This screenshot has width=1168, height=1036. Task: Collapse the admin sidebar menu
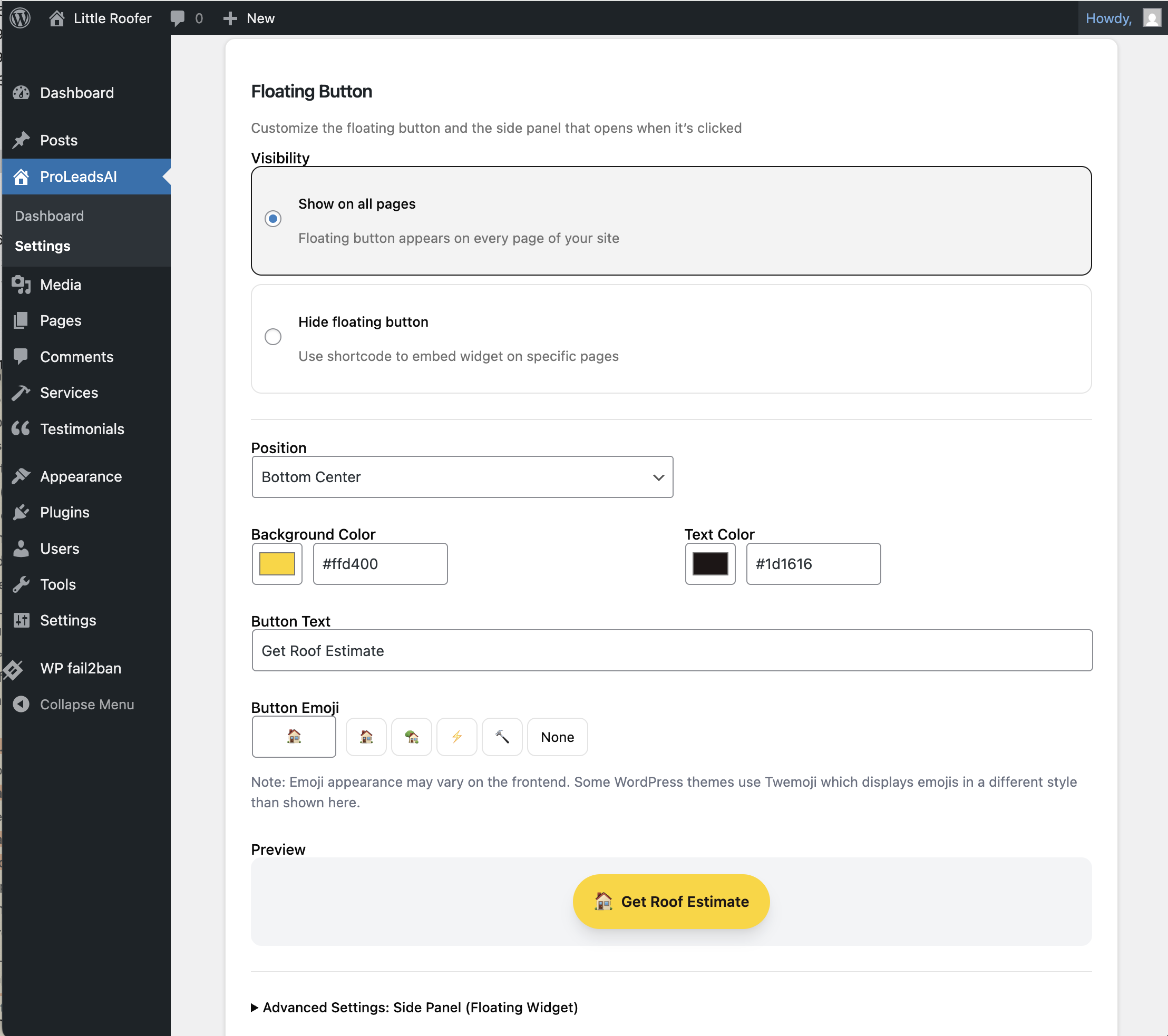[86, 704]
